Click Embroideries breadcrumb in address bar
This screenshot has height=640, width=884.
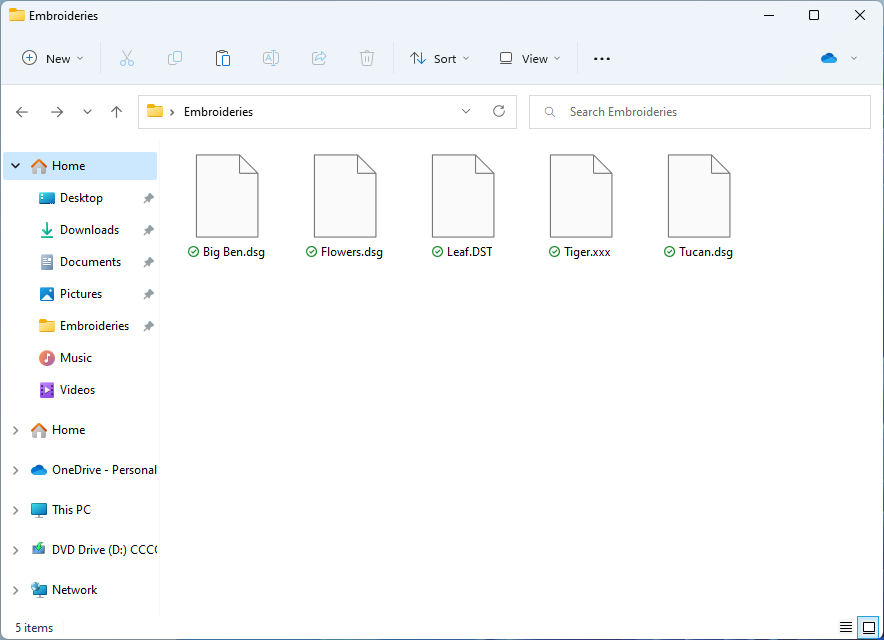click(218, 112)
